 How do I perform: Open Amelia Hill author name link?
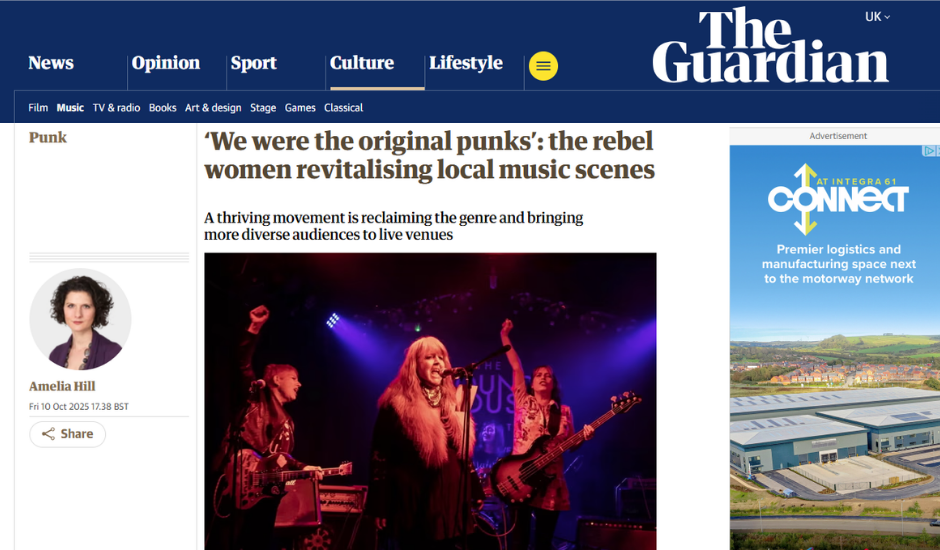(62, 386)
